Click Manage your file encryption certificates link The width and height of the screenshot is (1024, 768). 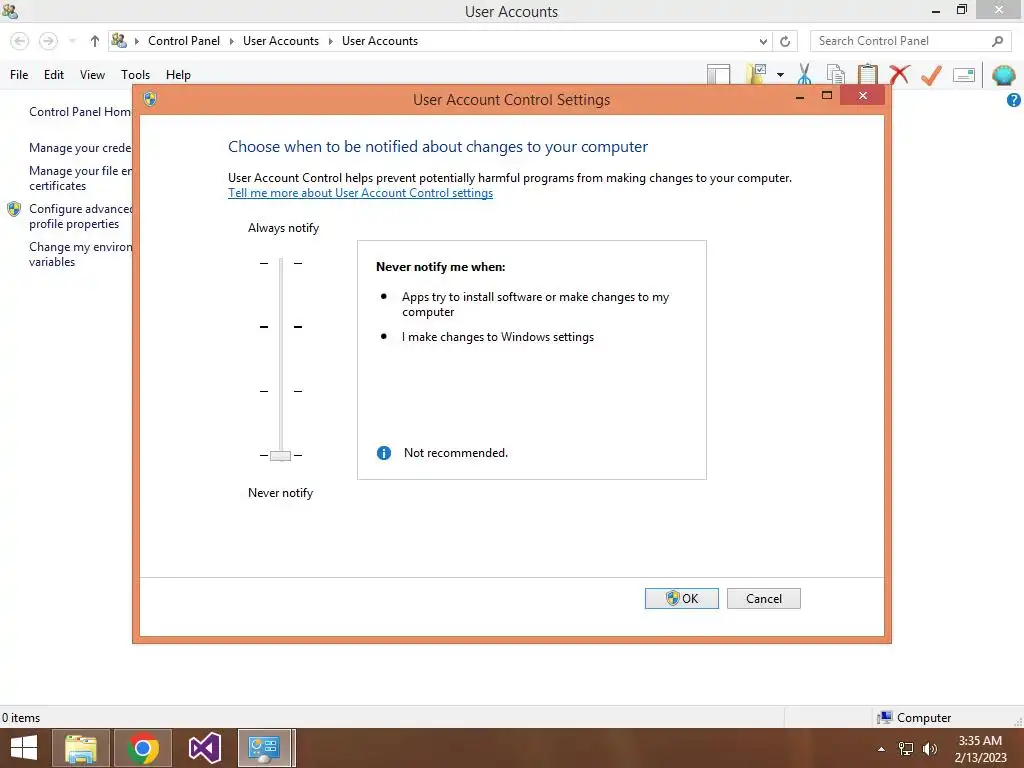pyautogui.click(x=80, y=178)
